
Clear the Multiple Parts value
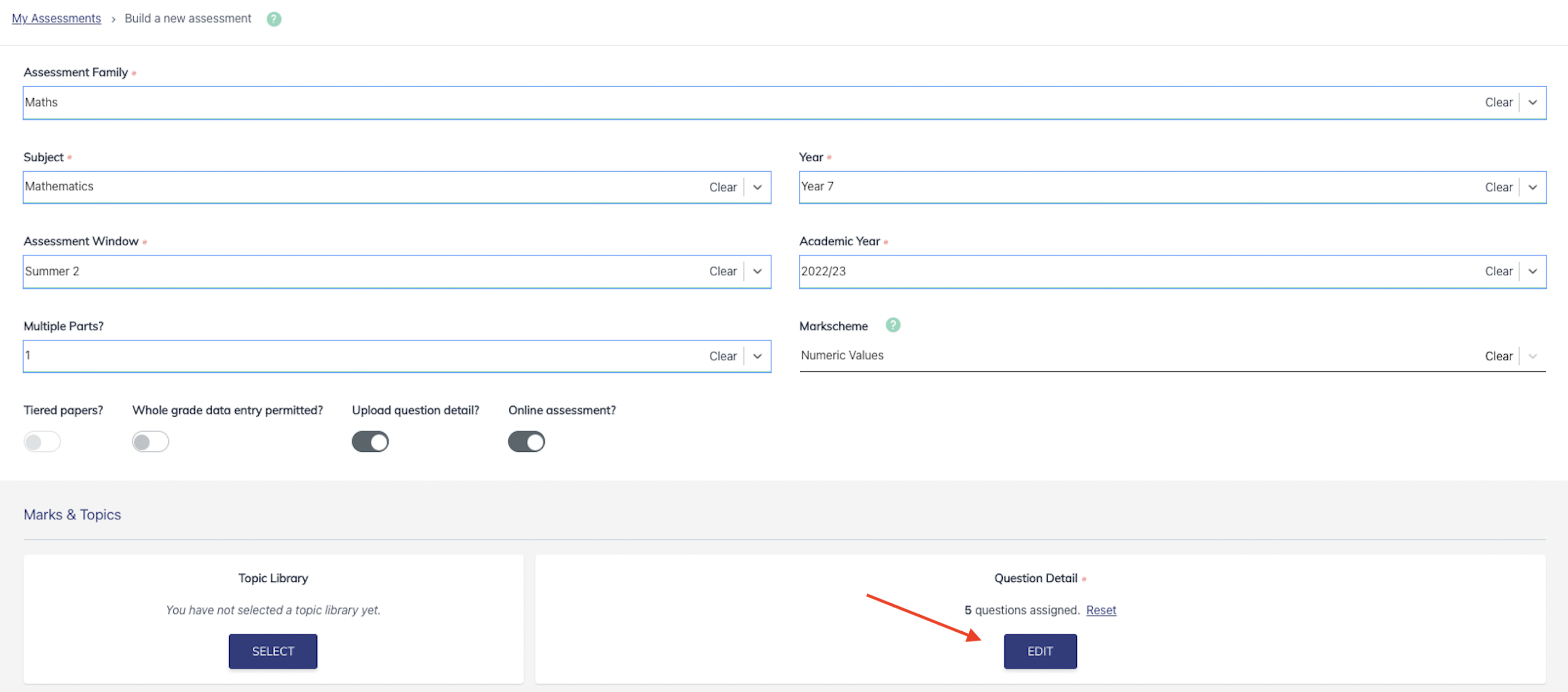pos(723,356)
